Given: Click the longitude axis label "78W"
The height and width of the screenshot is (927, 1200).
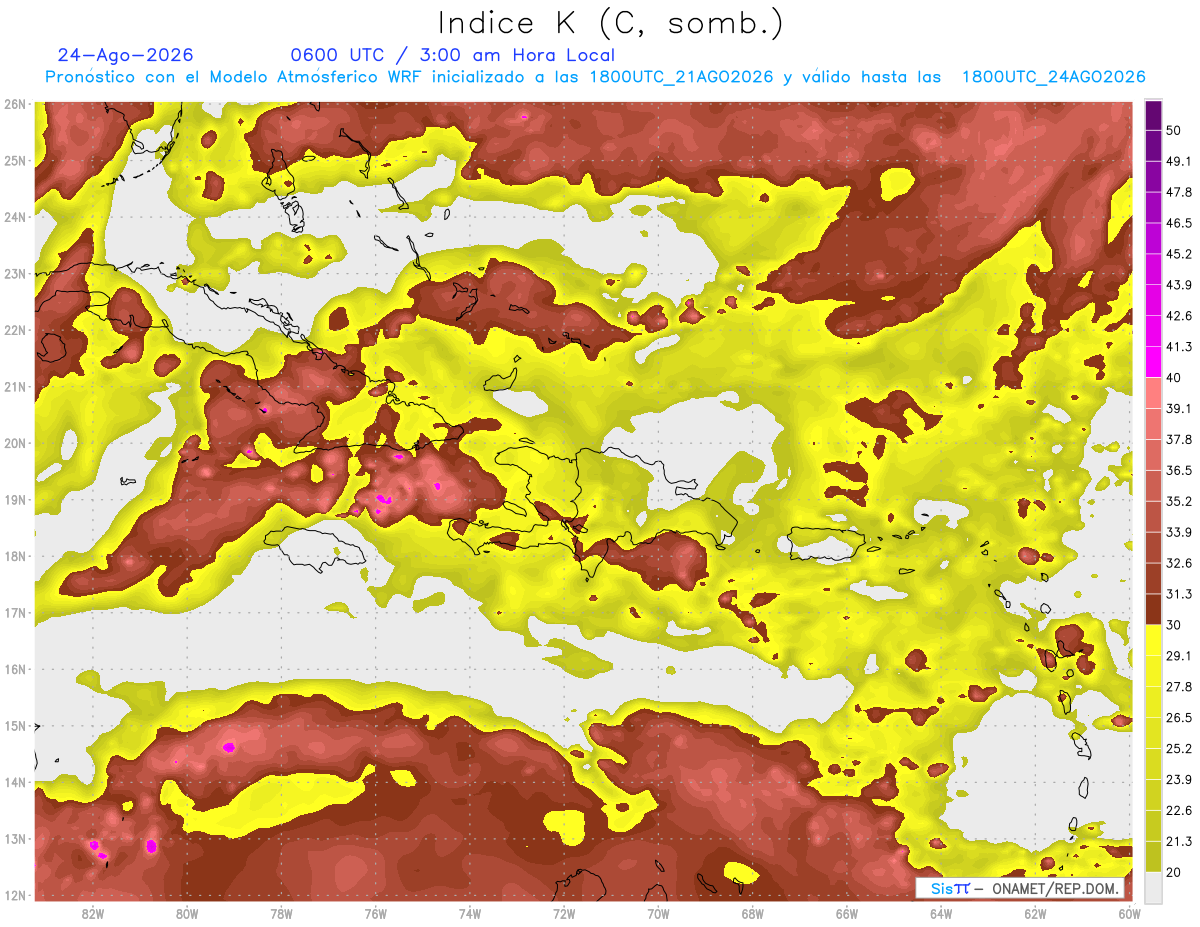Looking at the screenshot, I should click(x=281, y=913).
